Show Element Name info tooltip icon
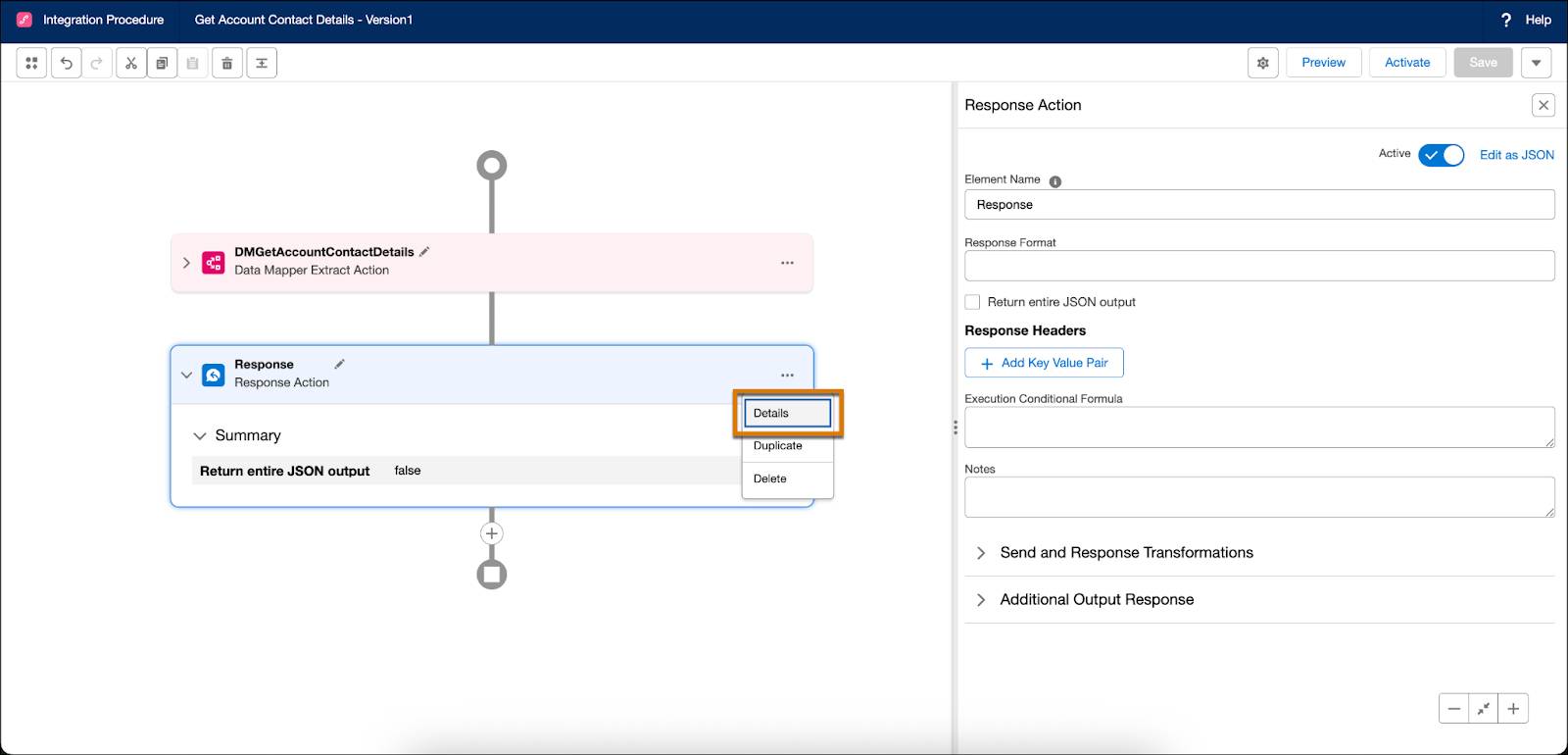 (1055, 181)
